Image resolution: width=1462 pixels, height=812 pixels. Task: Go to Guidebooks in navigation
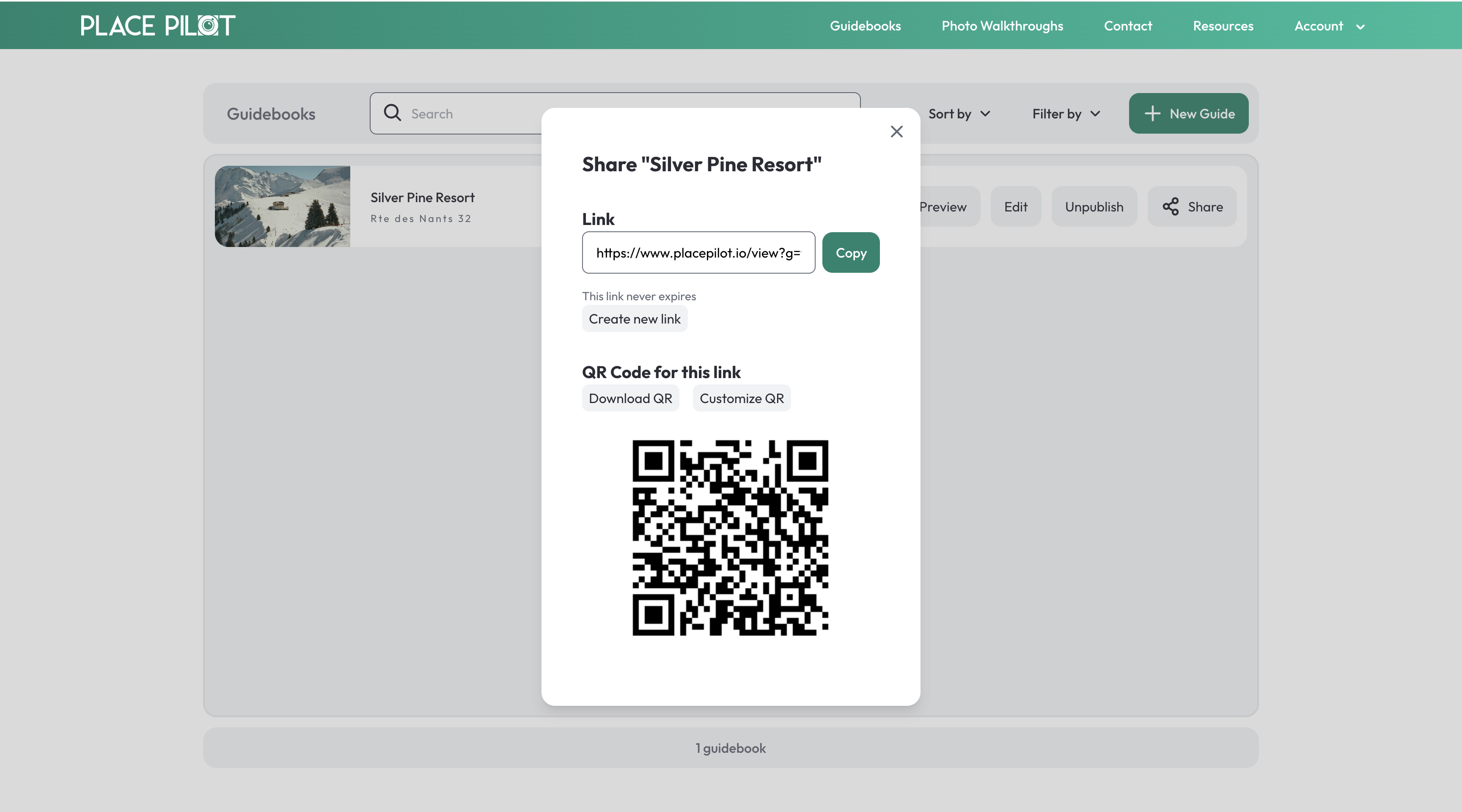click(x=865, y=26)
